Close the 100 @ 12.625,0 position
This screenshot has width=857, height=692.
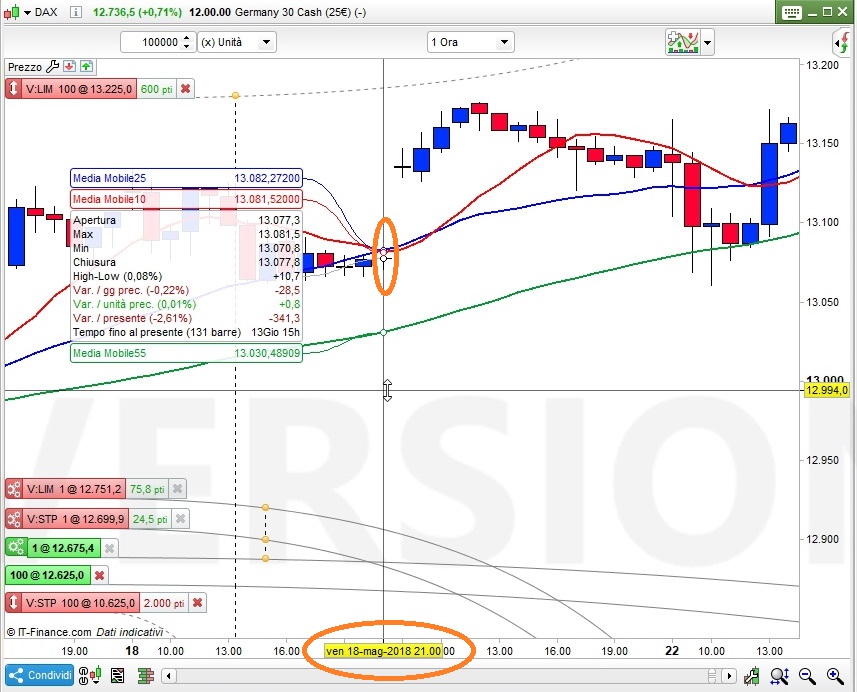tap(99, 576)
